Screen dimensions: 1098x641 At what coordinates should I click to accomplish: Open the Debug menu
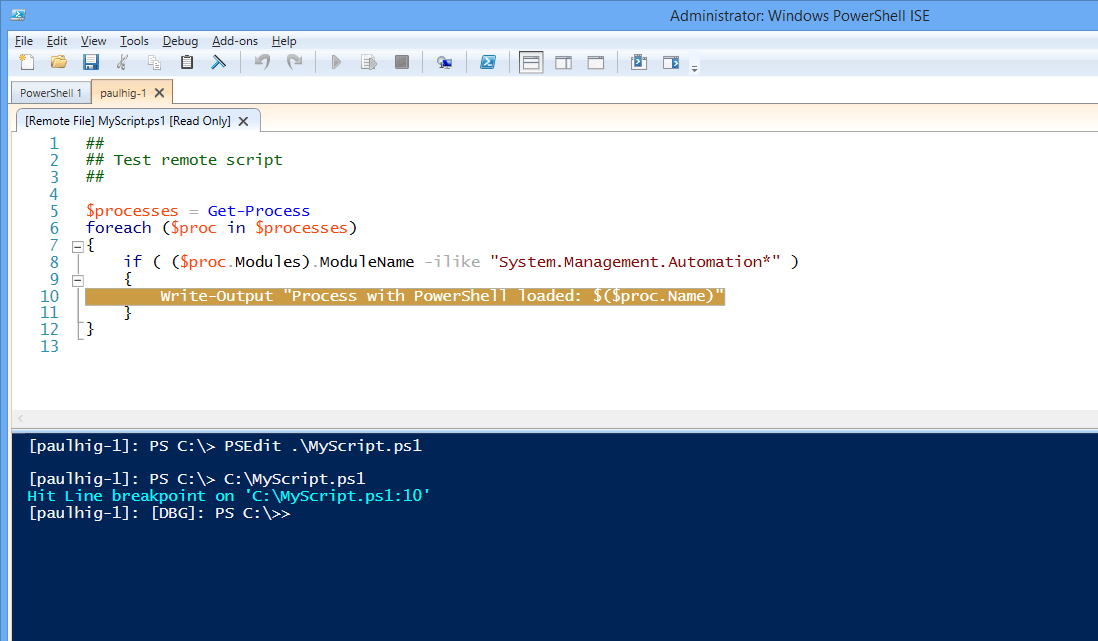coord(180,41)
